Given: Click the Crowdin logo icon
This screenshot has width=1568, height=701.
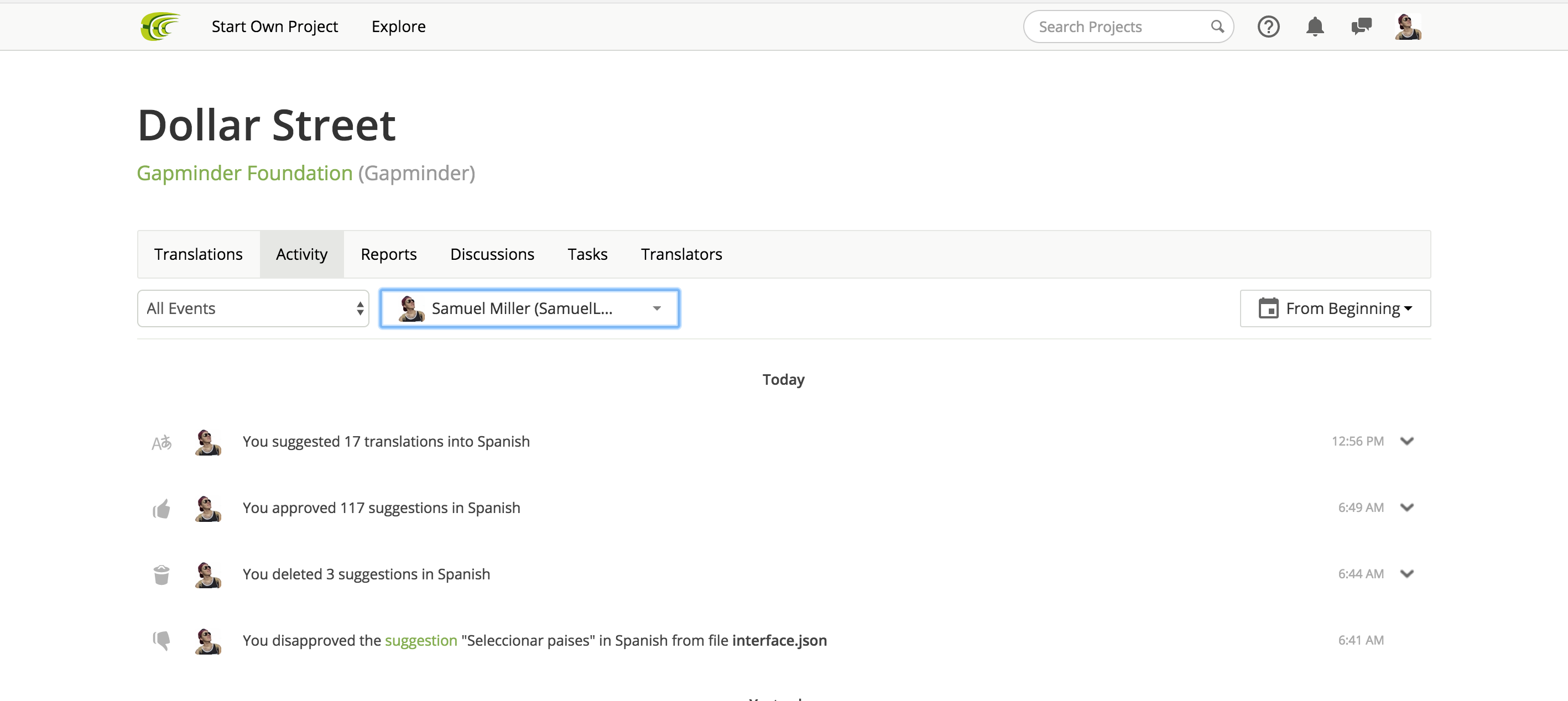Looking at the screenshot, I should pos(161,27).
